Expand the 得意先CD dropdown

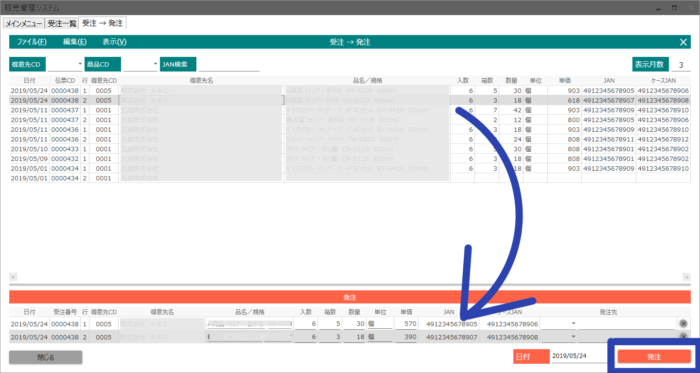(x=80, y=64)
